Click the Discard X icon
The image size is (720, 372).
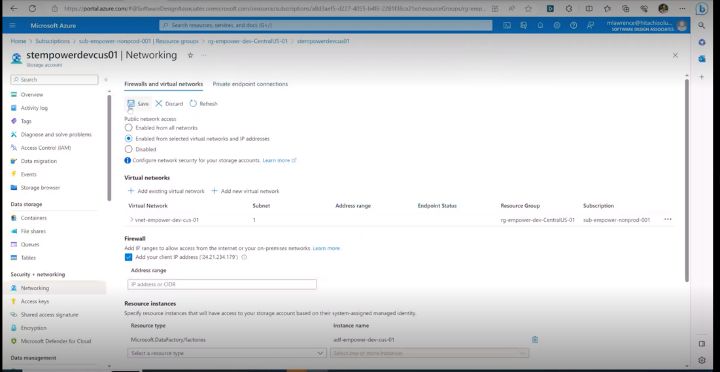coord(159,104)
